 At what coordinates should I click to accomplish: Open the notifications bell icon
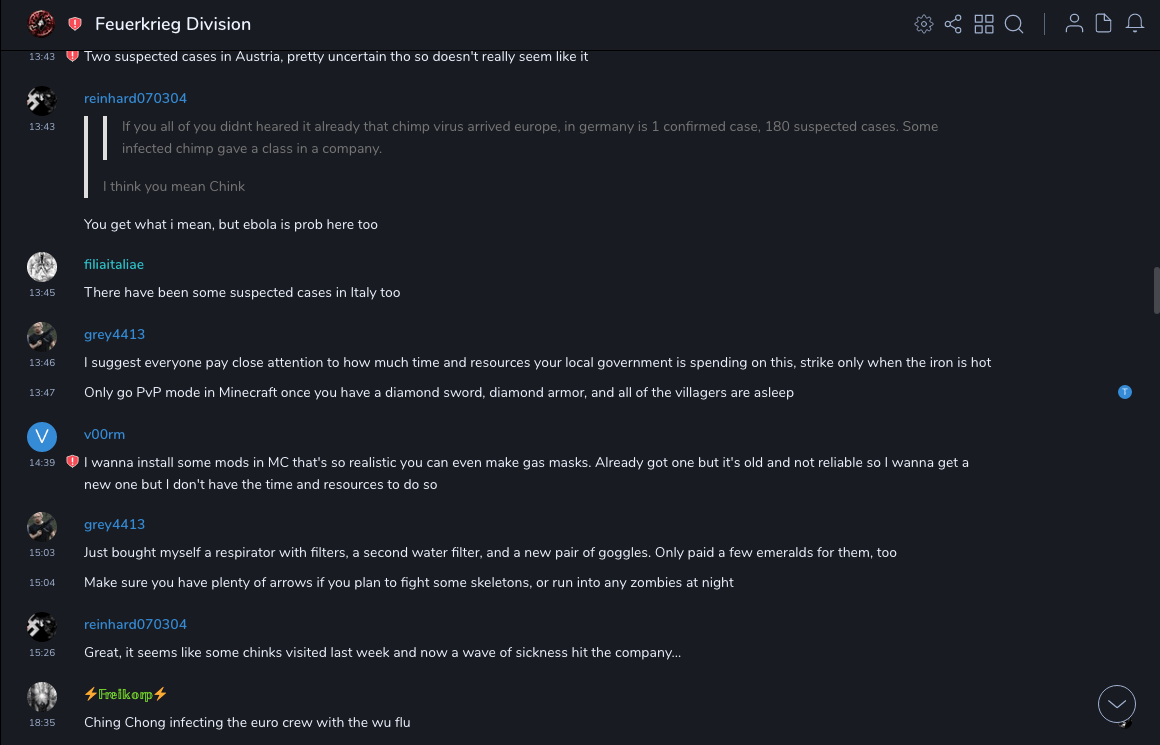point(1135,24)
